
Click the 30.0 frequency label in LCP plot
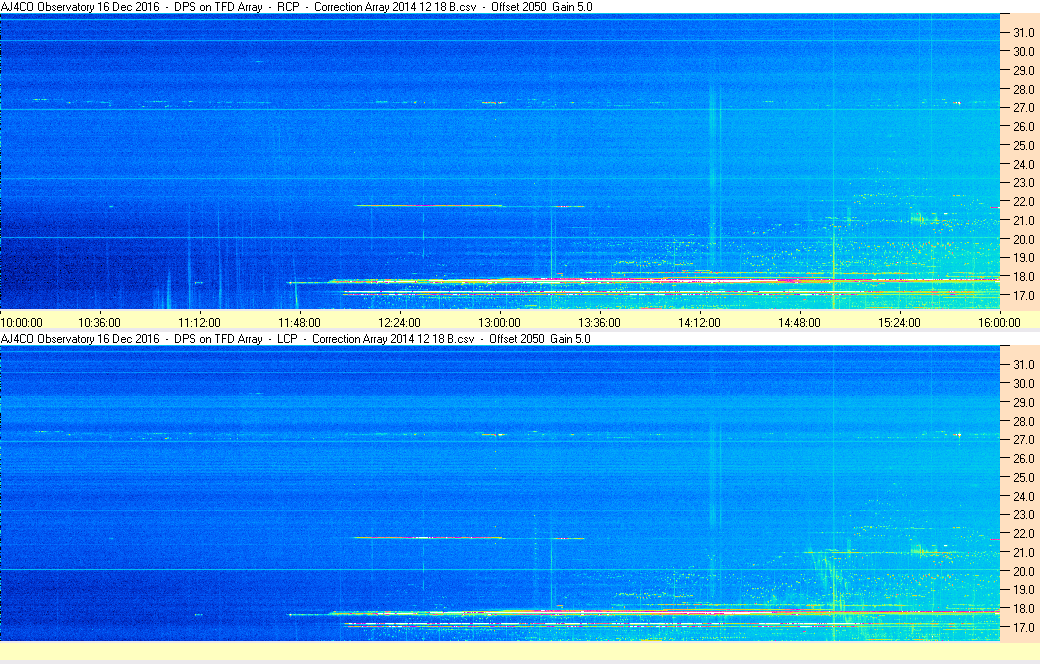pos(1023,383)
